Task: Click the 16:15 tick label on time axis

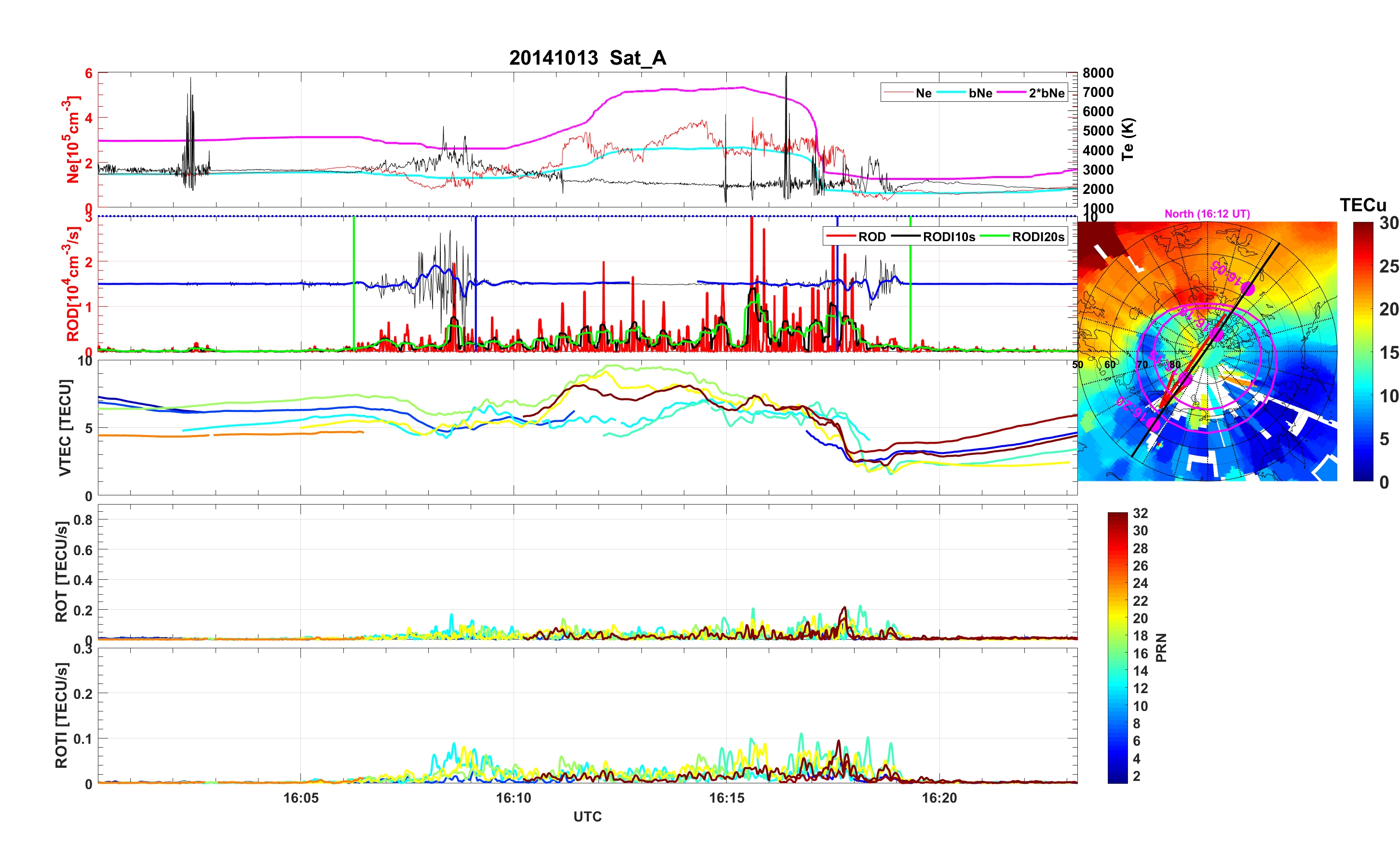Action: coord(726,798)
